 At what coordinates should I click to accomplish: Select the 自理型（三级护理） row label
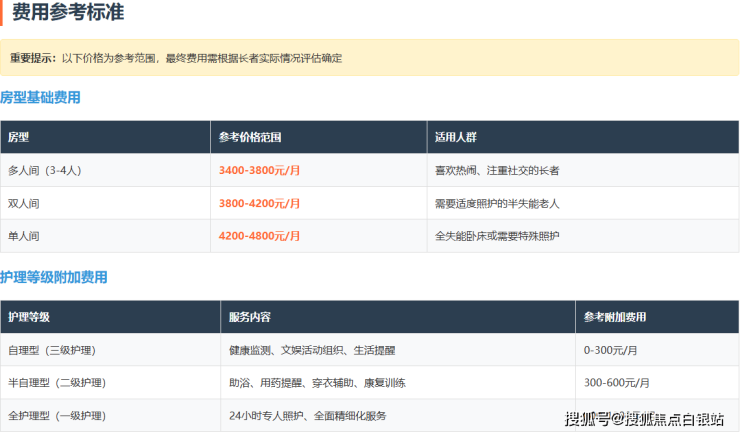[x=51, y=350]
